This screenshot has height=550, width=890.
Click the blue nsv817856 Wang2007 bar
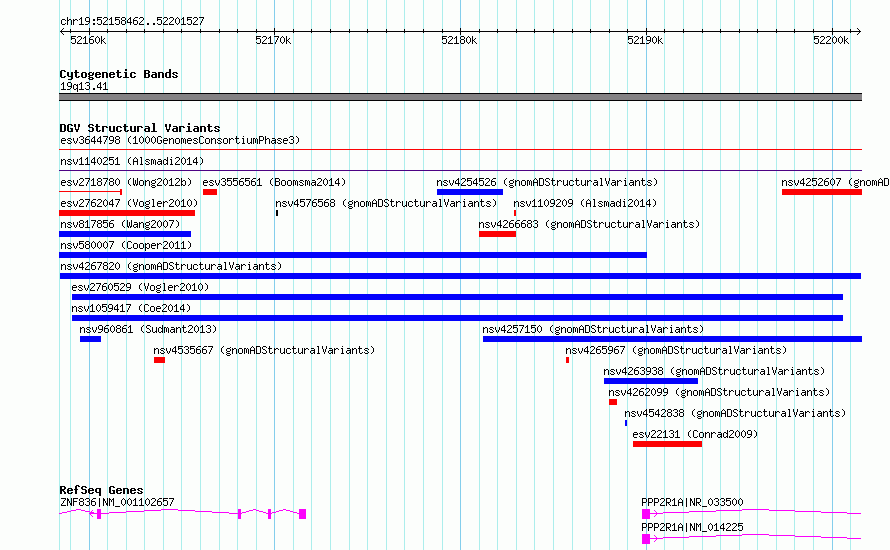click(125, 234)
